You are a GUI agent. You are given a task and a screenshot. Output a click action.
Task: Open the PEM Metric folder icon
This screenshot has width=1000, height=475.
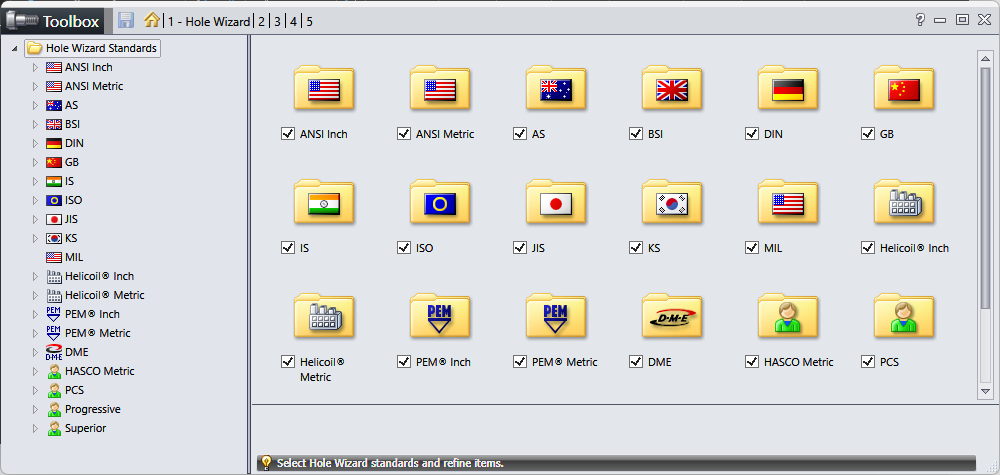pyautogui.click(x=556, y=316)
